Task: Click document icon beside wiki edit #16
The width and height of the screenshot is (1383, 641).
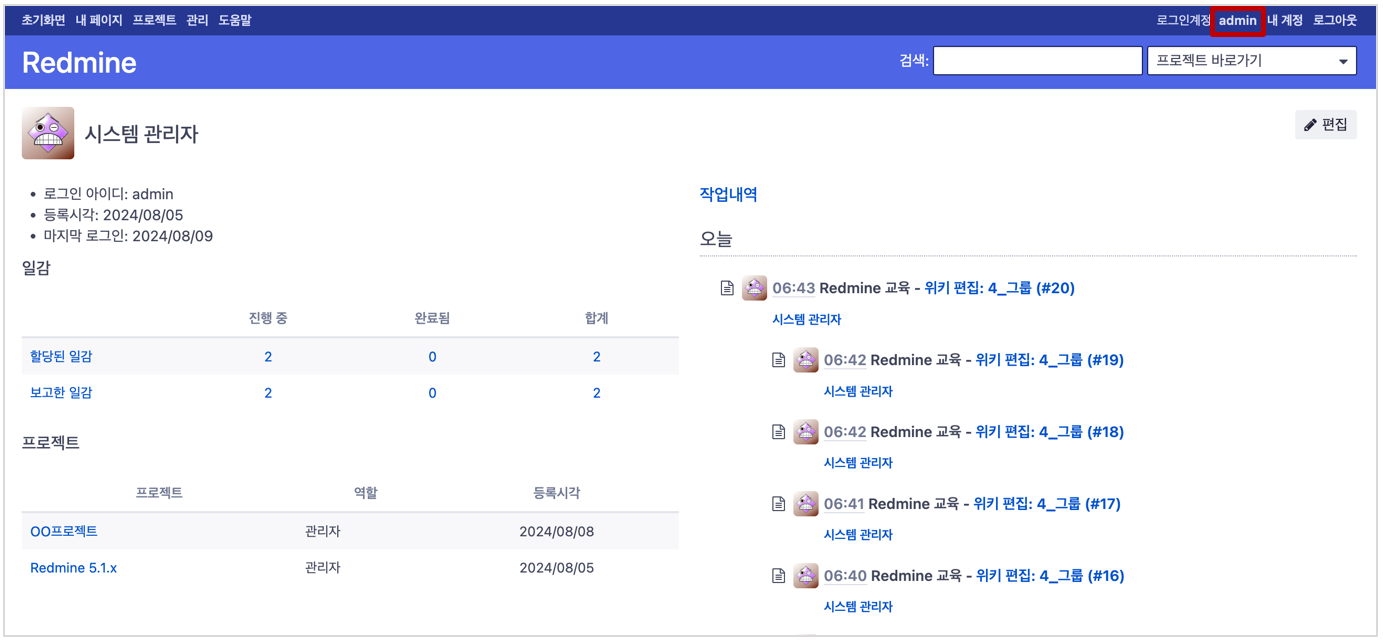Action: pyautogui.click(x=778, y=576)
